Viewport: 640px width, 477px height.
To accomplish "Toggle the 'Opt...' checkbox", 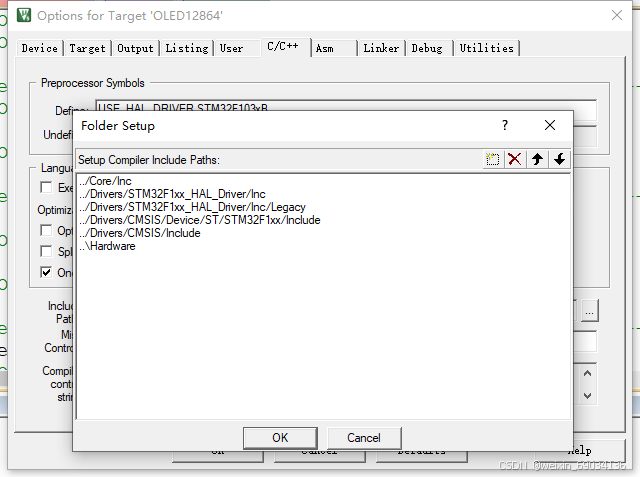I will 46,230.
